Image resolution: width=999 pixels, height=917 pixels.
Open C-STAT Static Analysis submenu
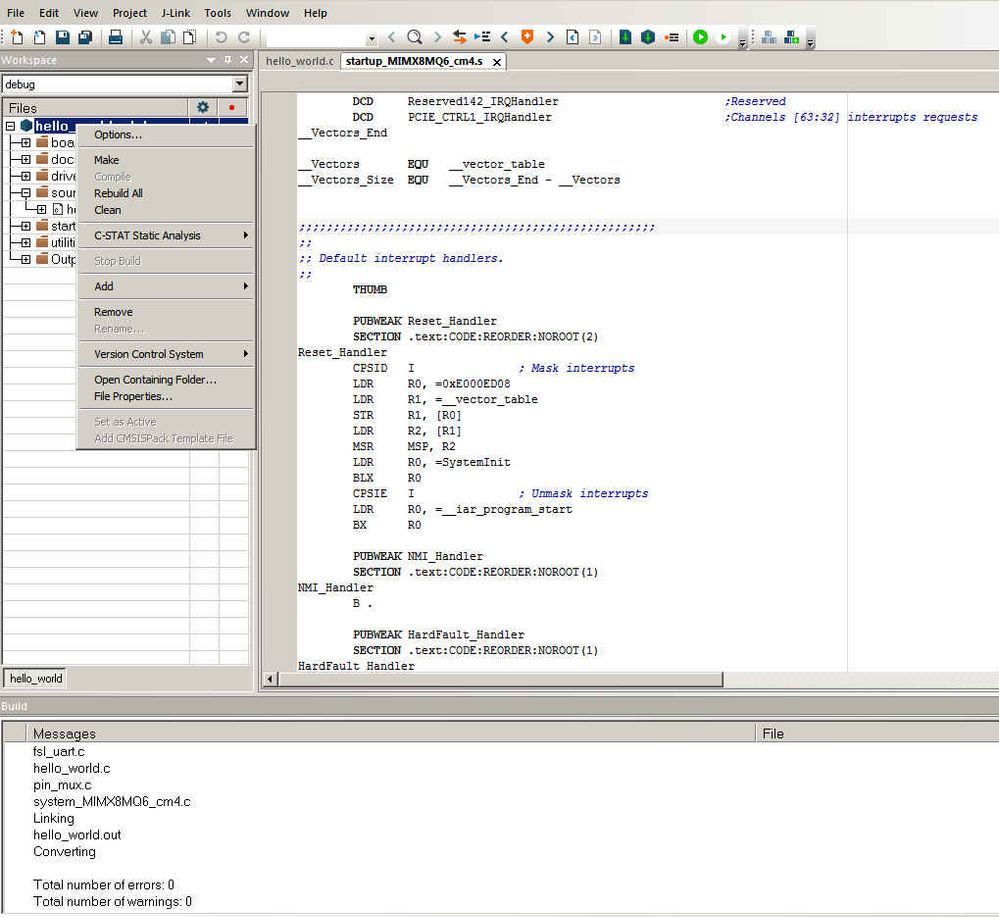click(166, 236)
